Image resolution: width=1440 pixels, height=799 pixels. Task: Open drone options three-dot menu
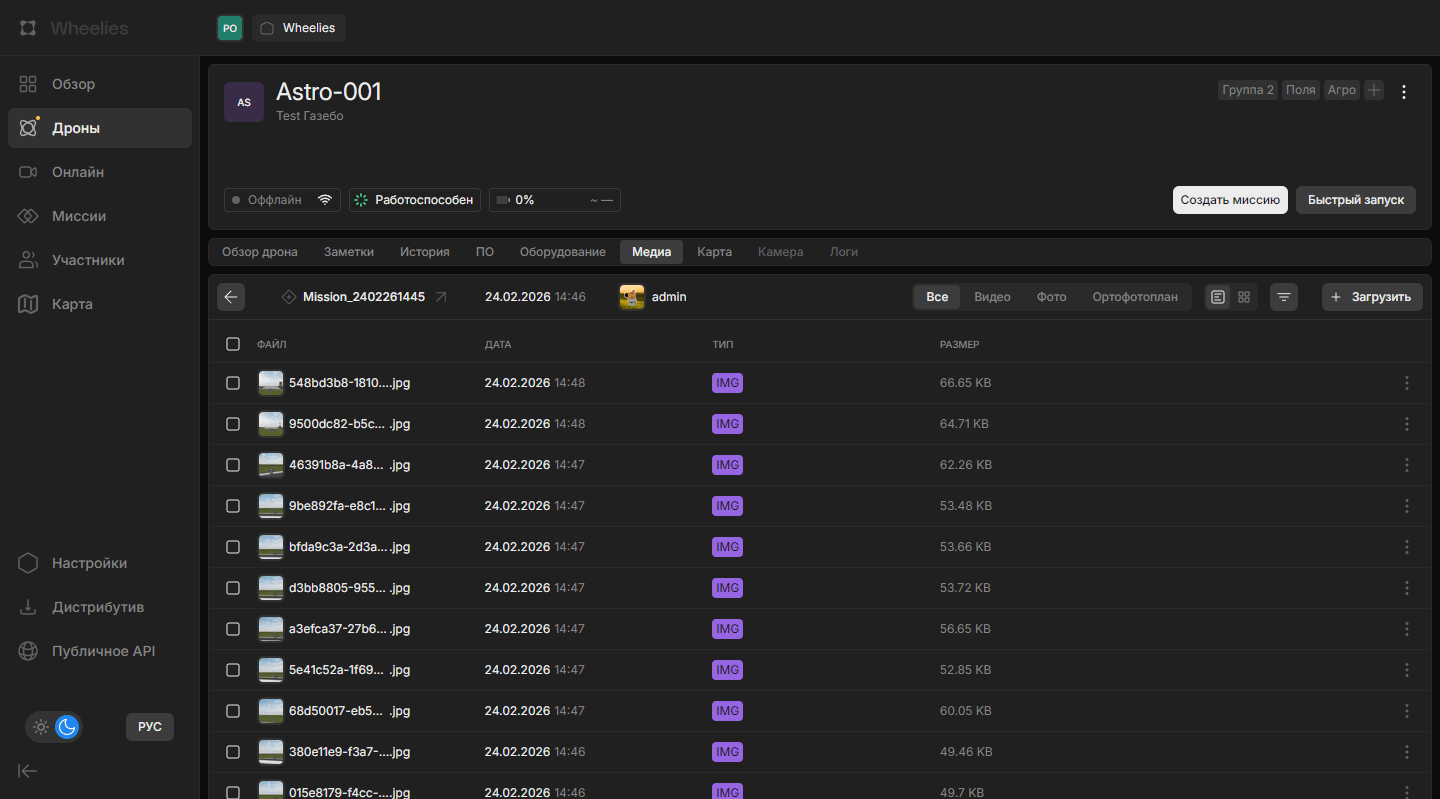(x=1404, y=92)
